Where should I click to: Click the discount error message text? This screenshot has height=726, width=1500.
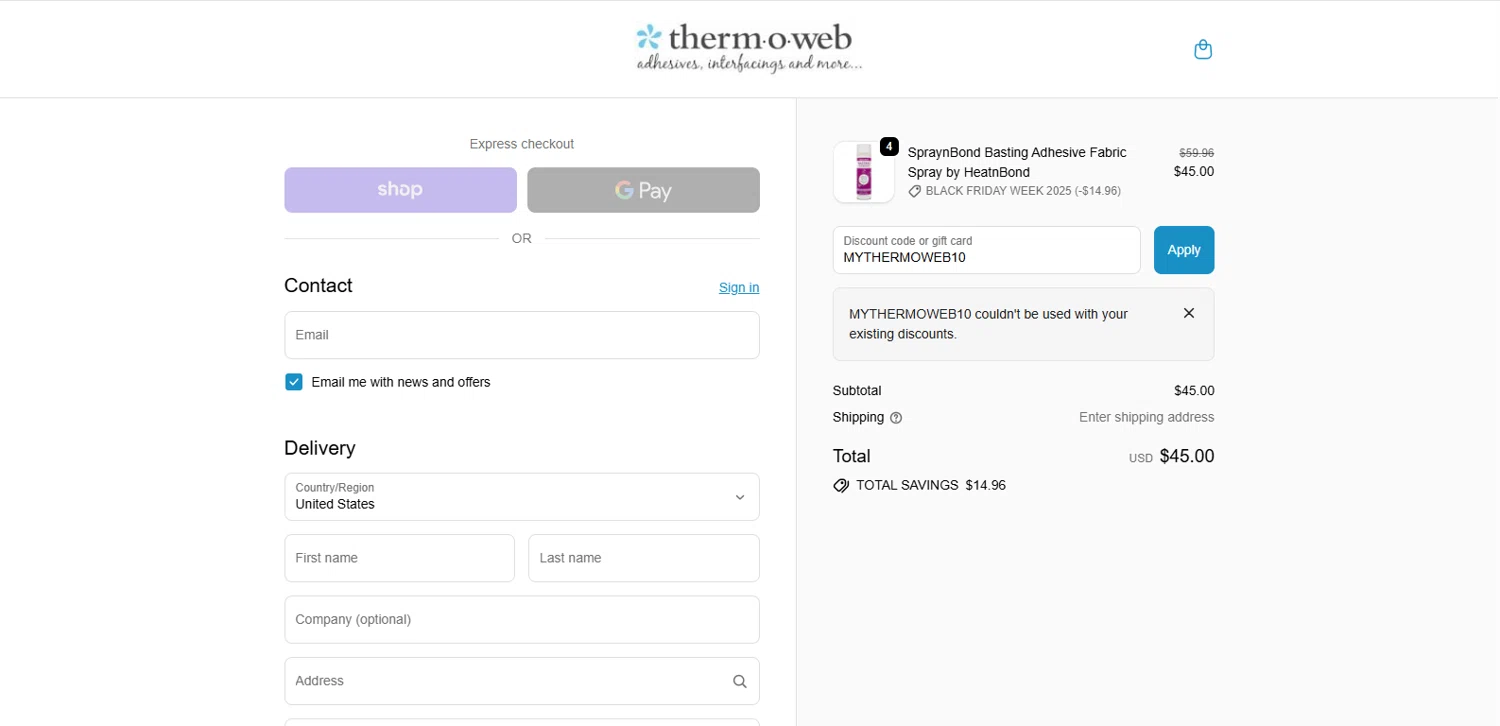point(988,324)
